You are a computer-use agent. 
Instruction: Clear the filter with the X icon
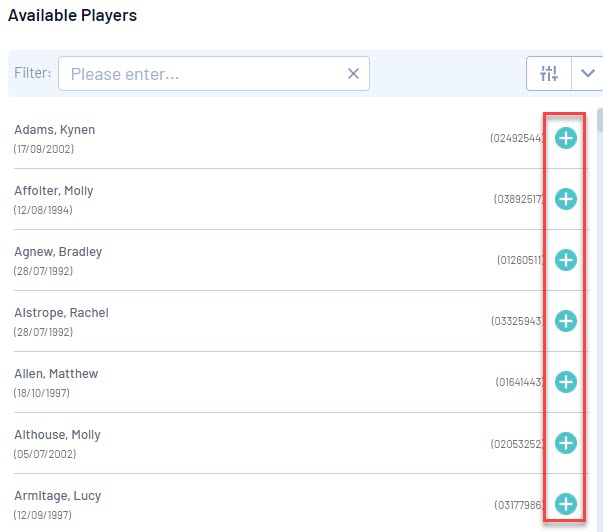[x=353, y=73]
